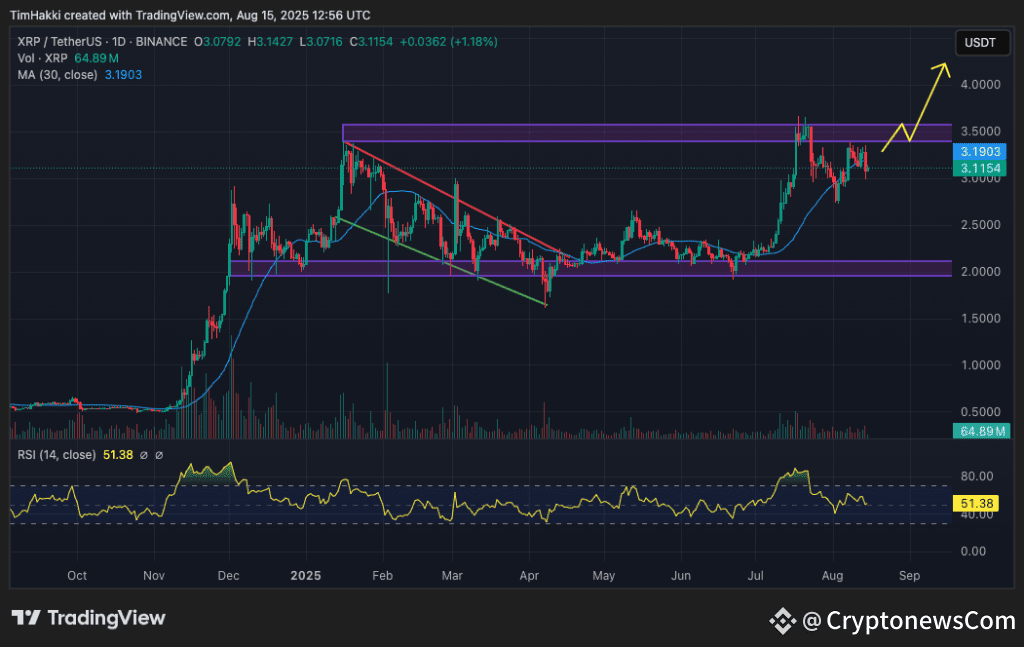The height and width of the screenshot is (647, 1024).
Task: Click the 3.5000 price axis tick
Action: [x=980, y=131]
